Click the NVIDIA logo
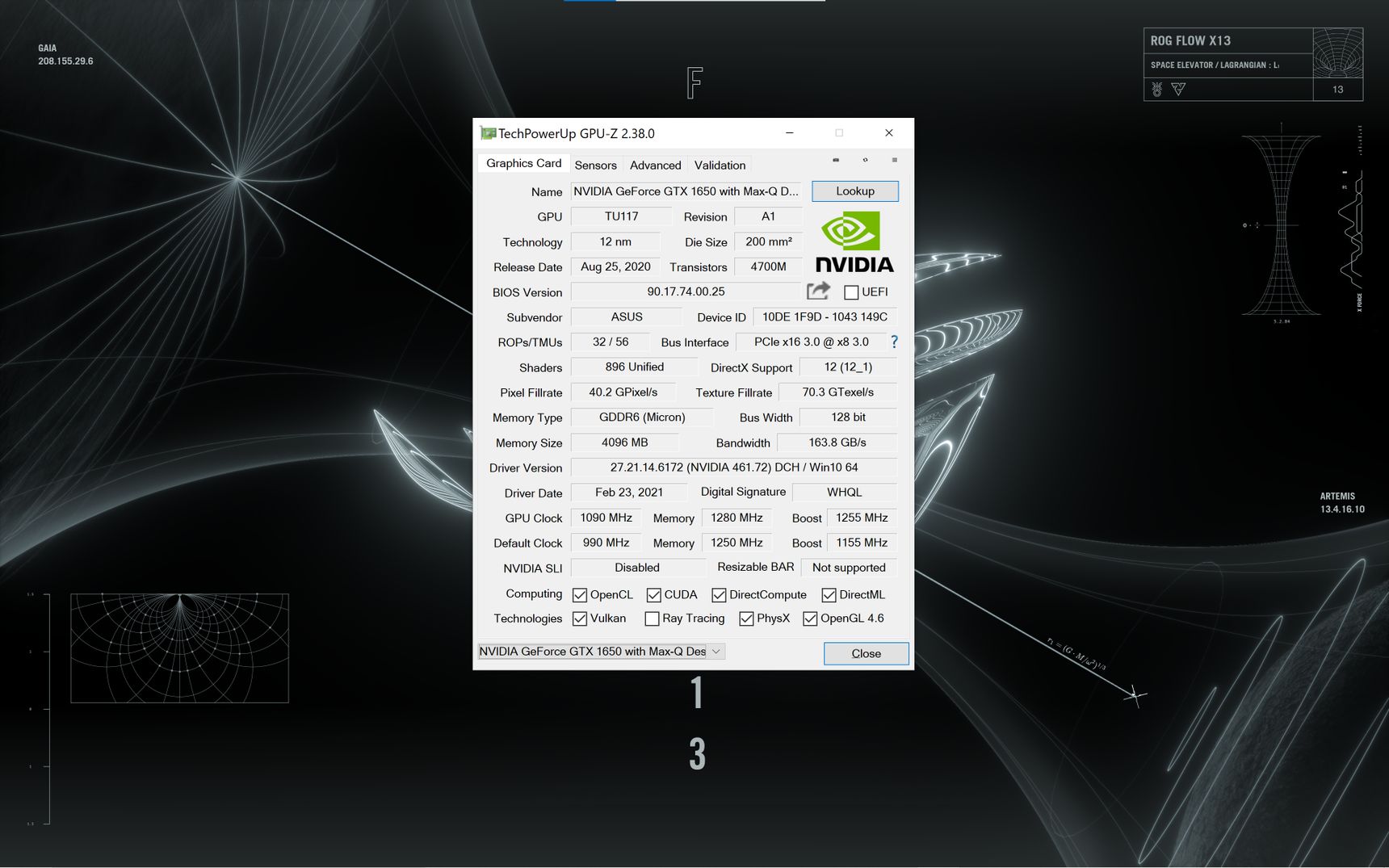This screenshot has height=868, width=1389. pos(854,242)
